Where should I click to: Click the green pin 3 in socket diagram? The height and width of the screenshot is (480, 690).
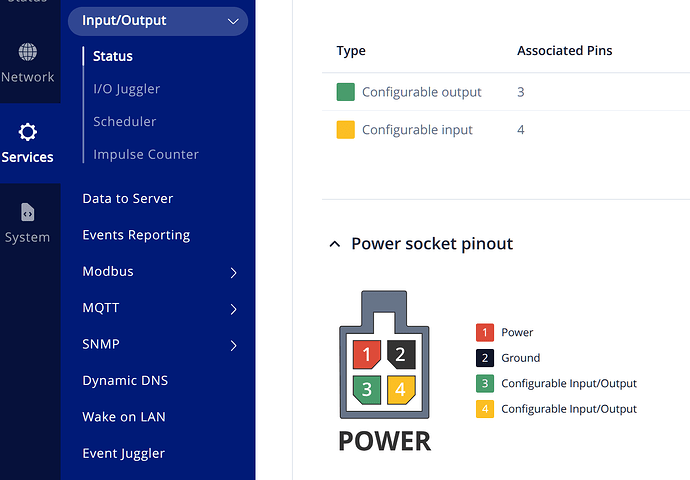pos(367,389)
